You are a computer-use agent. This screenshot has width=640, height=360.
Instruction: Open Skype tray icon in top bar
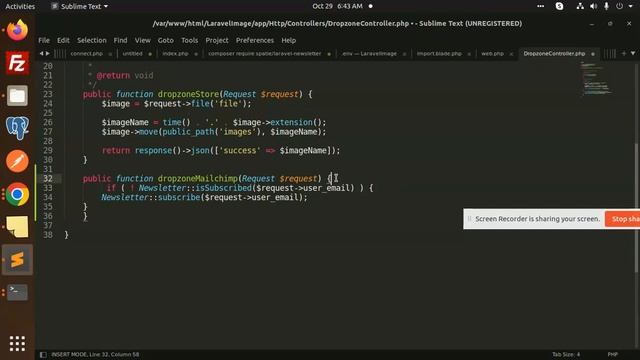click(559, 6)
